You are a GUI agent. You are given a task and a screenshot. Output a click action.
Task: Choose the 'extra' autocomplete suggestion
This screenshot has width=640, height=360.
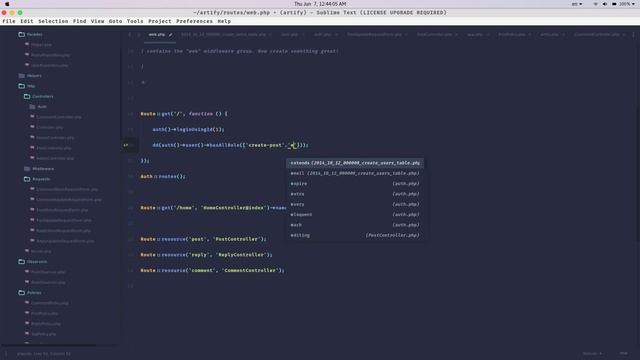click(x=355, y=194)
